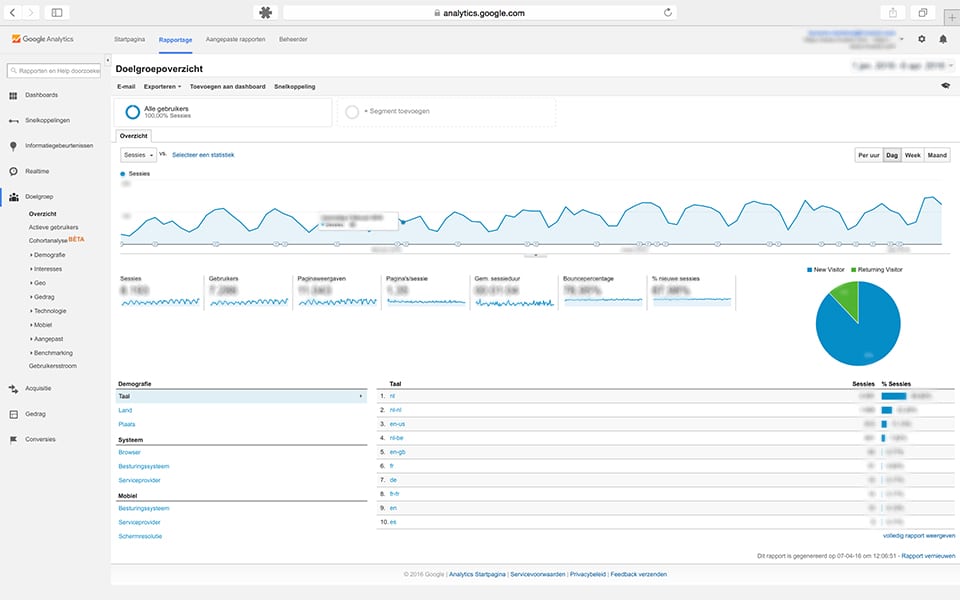The height and width of the screenshot is (600, 960).
Task: Click the volledig rapport weergeven link
Action: (x=918, y=537)
